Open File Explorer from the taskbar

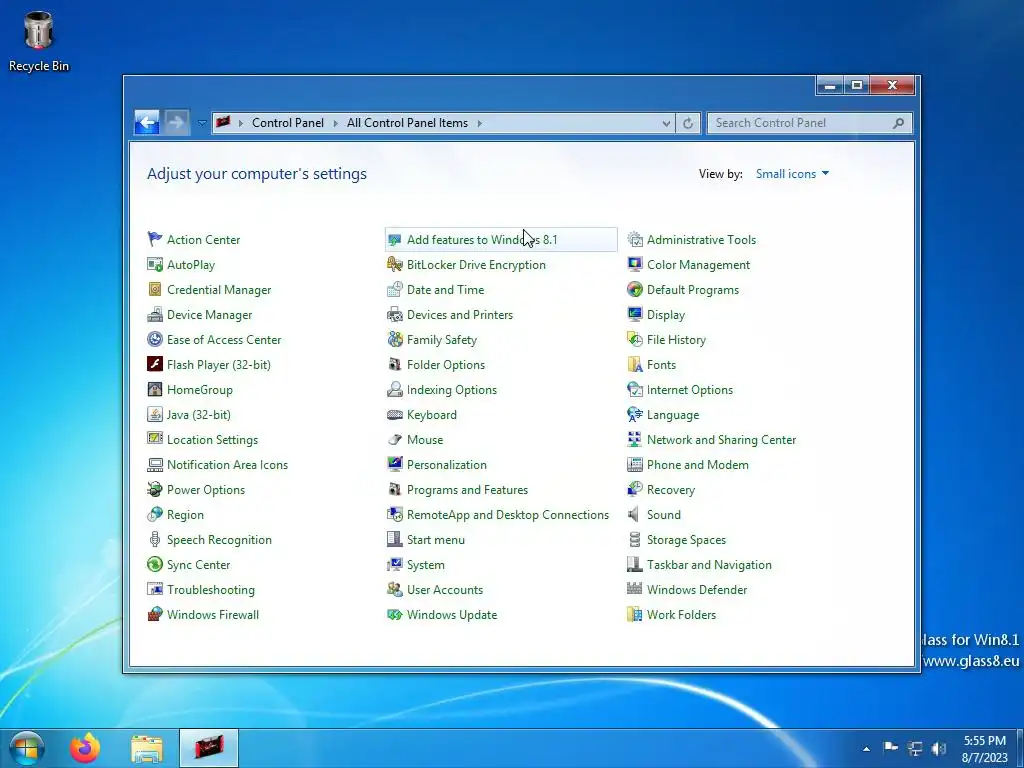[148, 748]
